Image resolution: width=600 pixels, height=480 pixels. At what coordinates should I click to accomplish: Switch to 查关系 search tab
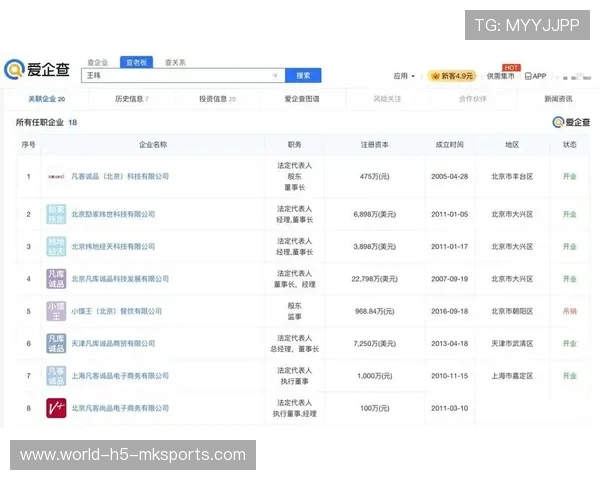coord(175,62)
